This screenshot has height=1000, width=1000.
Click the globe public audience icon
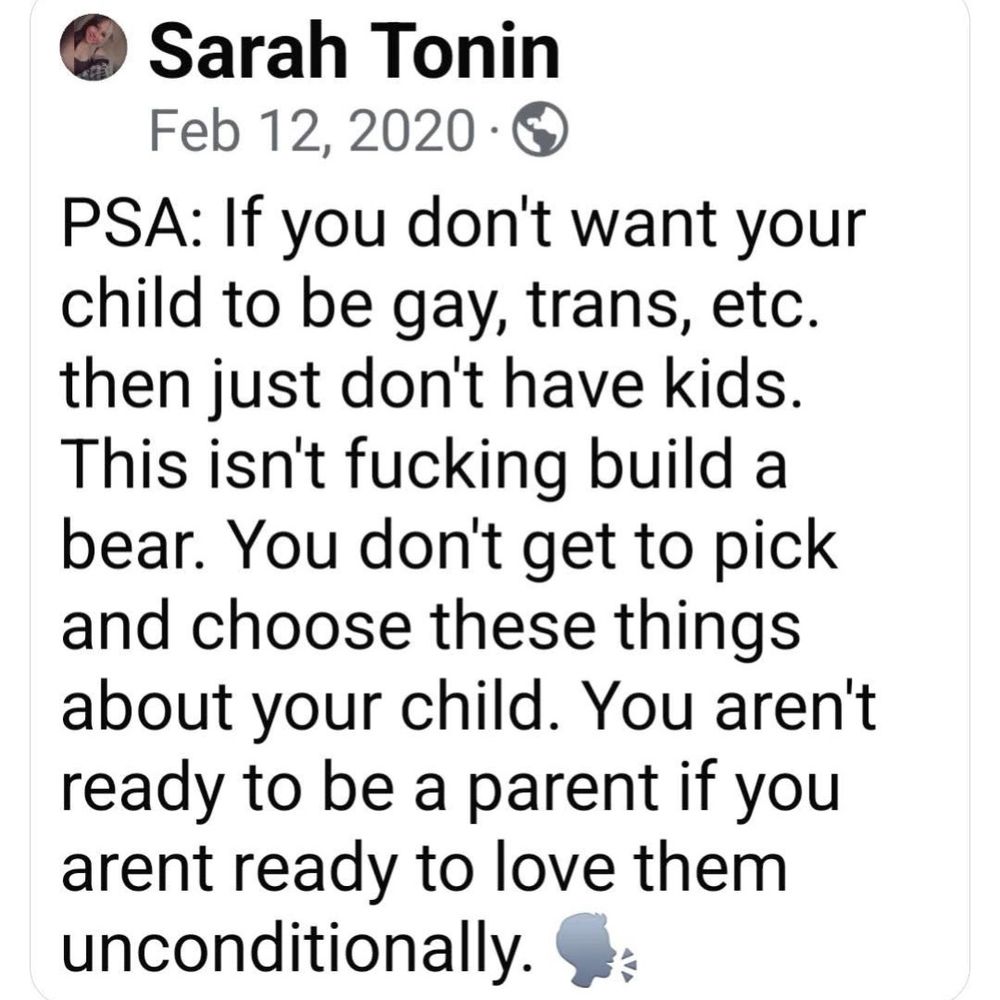(x=540, y=129)
